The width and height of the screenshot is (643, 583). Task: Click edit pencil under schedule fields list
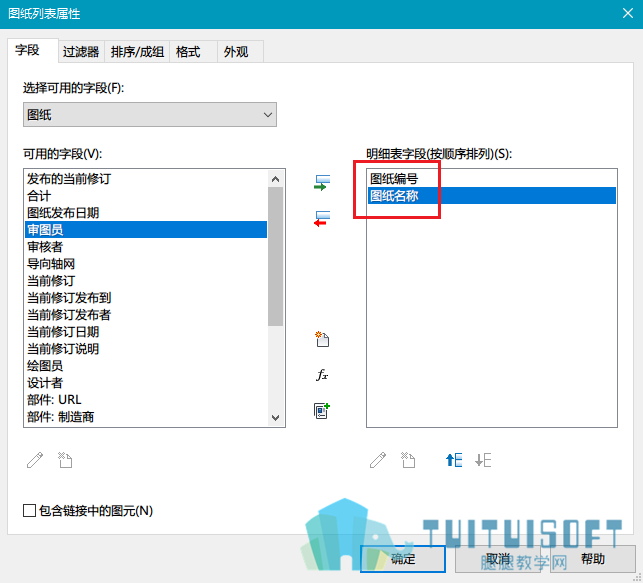(x=378, y=460)
